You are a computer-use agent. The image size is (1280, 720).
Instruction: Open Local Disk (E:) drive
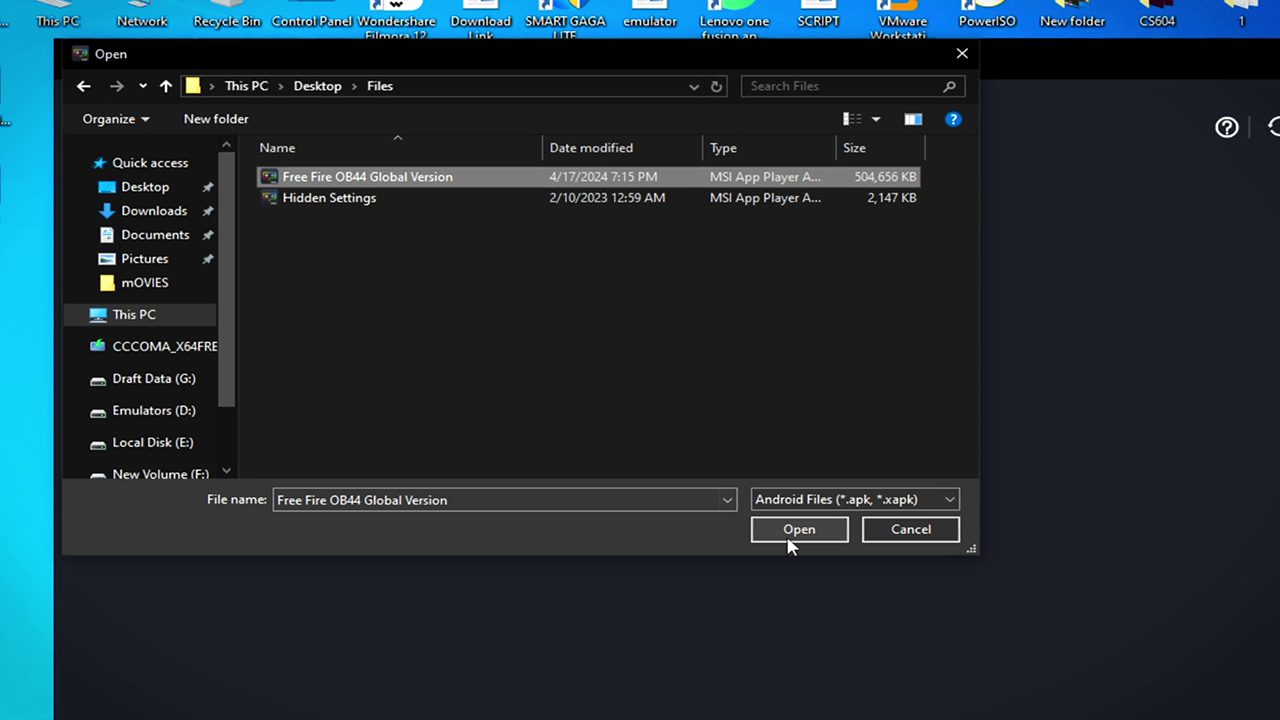[153, 443]
